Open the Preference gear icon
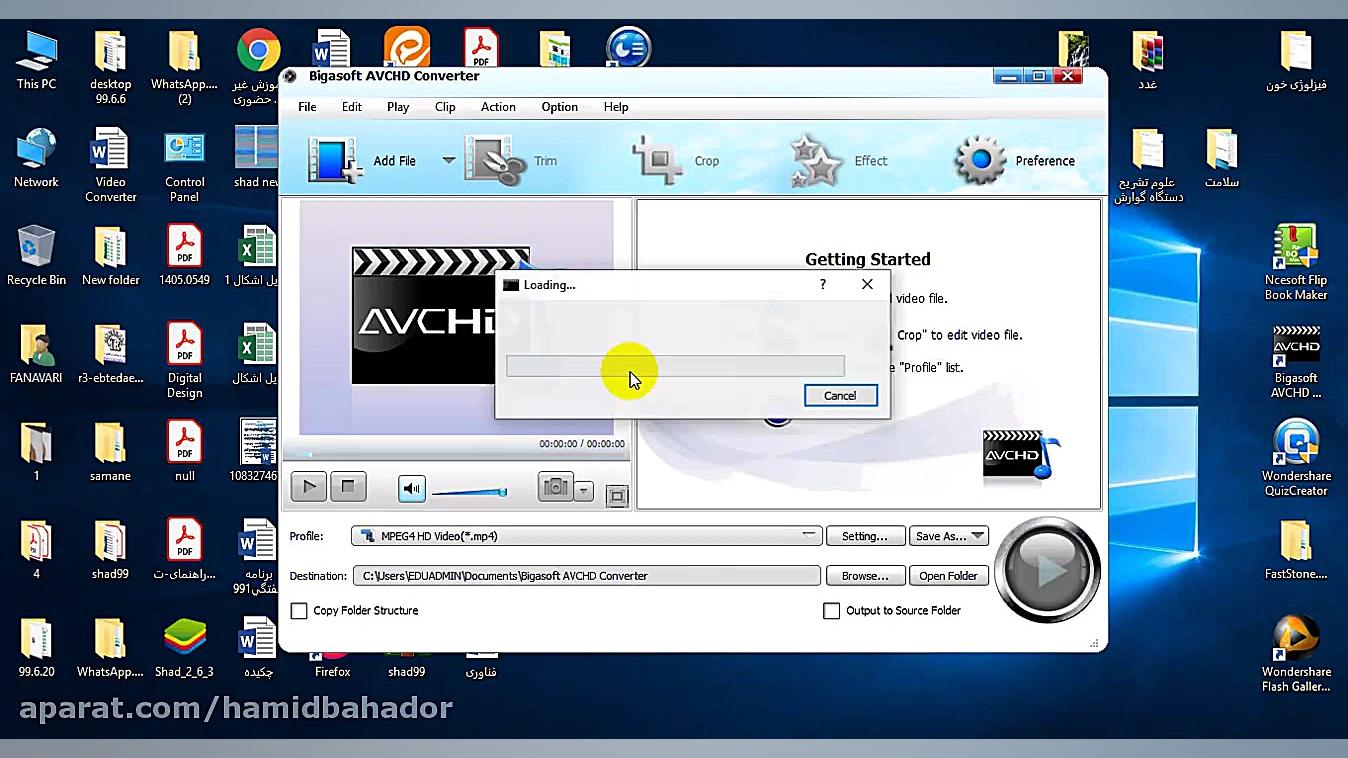Screen dimensions: 1348x758 [980, 161]
